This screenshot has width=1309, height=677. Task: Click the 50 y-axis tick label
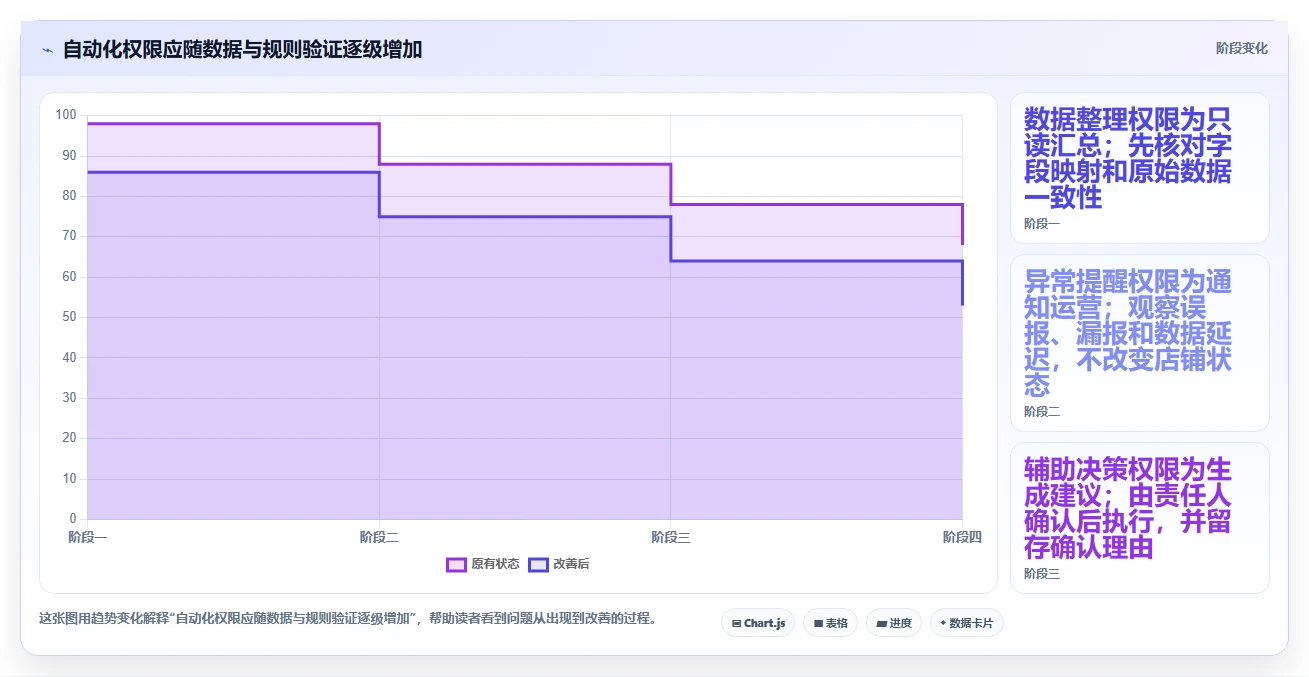[69, 317]
